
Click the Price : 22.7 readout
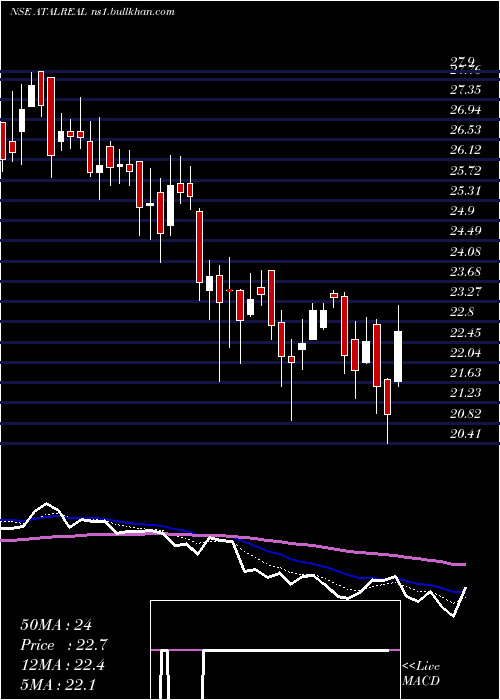tap(63, 645)
